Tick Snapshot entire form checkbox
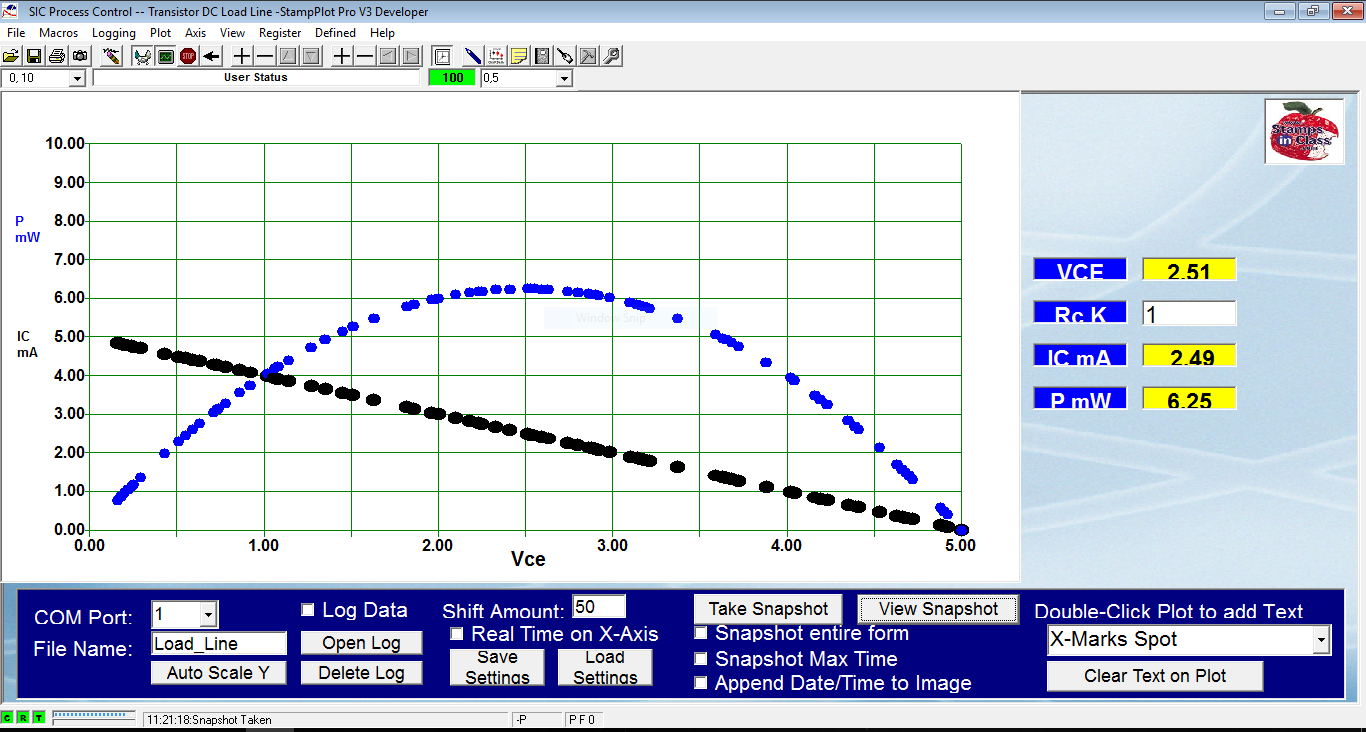Viewport: 1366px width, 732px height. (701, 633)
